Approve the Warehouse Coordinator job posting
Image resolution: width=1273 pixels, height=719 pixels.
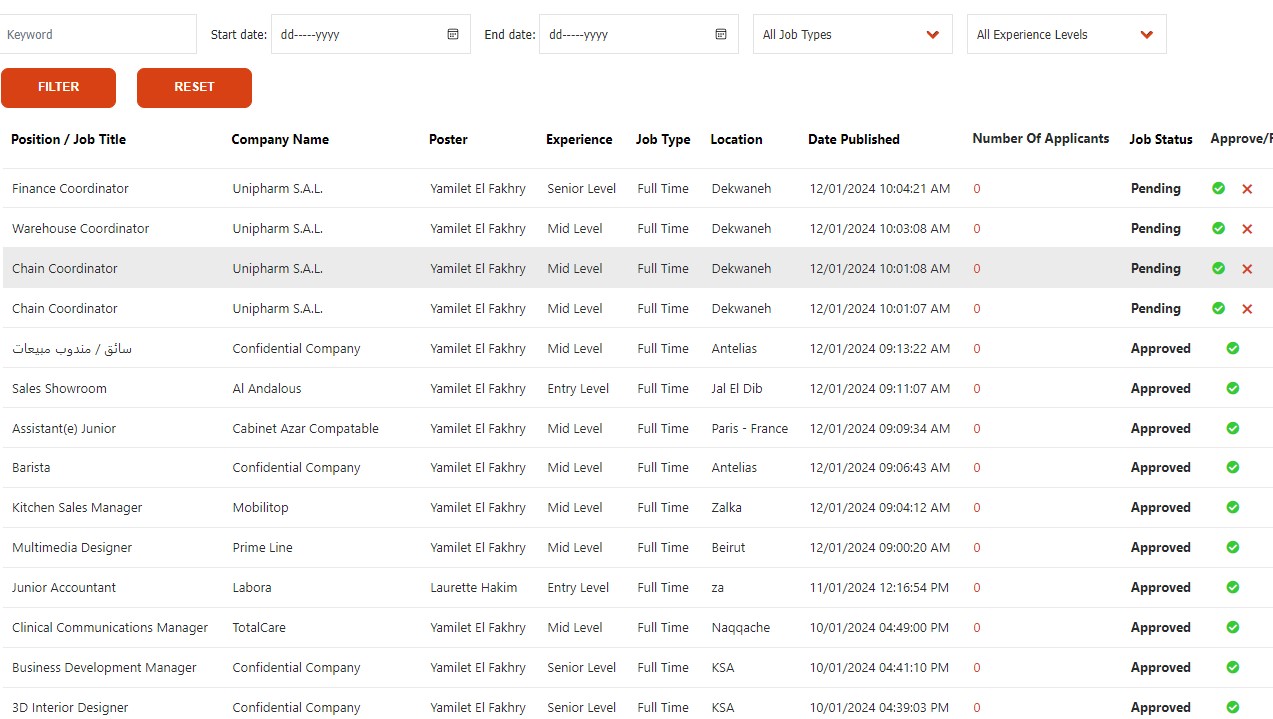pyautogui.click(x=1218, y=228)
